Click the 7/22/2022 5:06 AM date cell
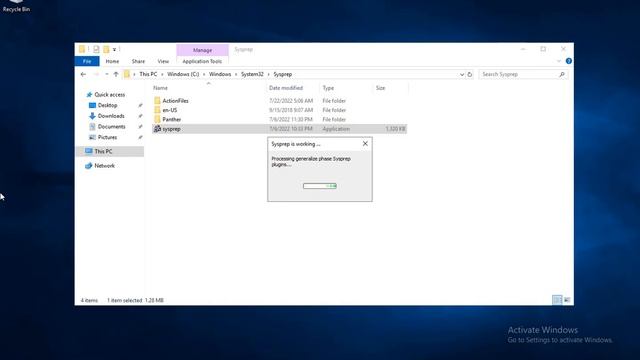 point(291,101)
